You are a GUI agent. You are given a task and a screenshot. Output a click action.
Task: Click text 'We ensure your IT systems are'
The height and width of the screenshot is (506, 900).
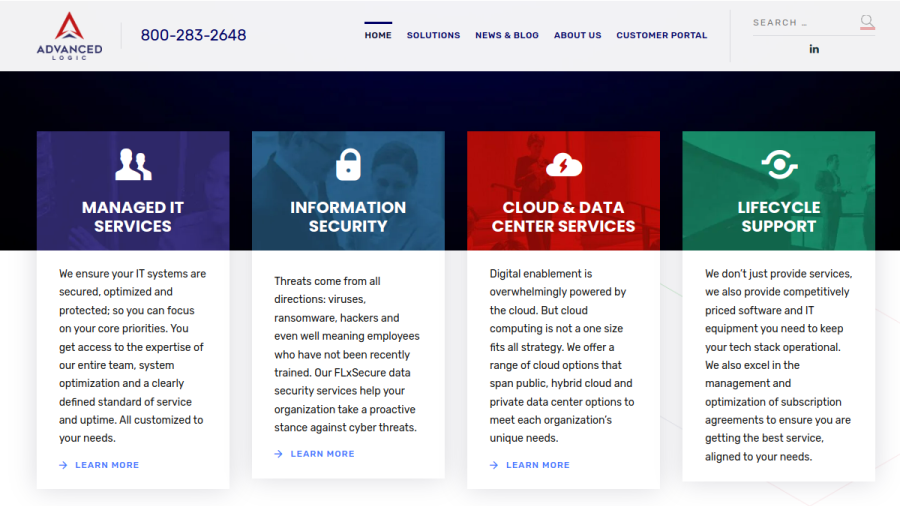[133, 274]
